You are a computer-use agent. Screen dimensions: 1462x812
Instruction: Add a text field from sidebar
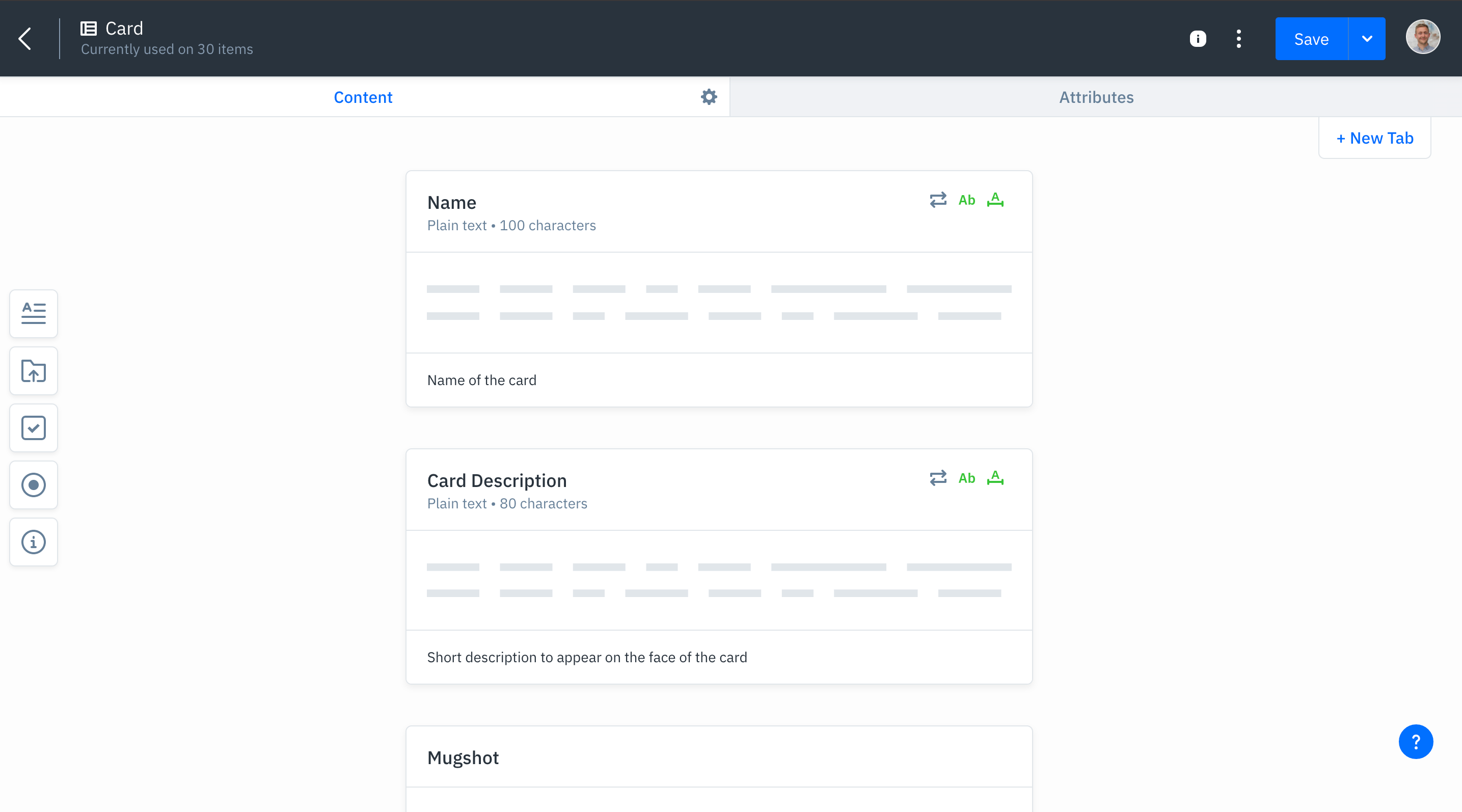pos(34,314)
